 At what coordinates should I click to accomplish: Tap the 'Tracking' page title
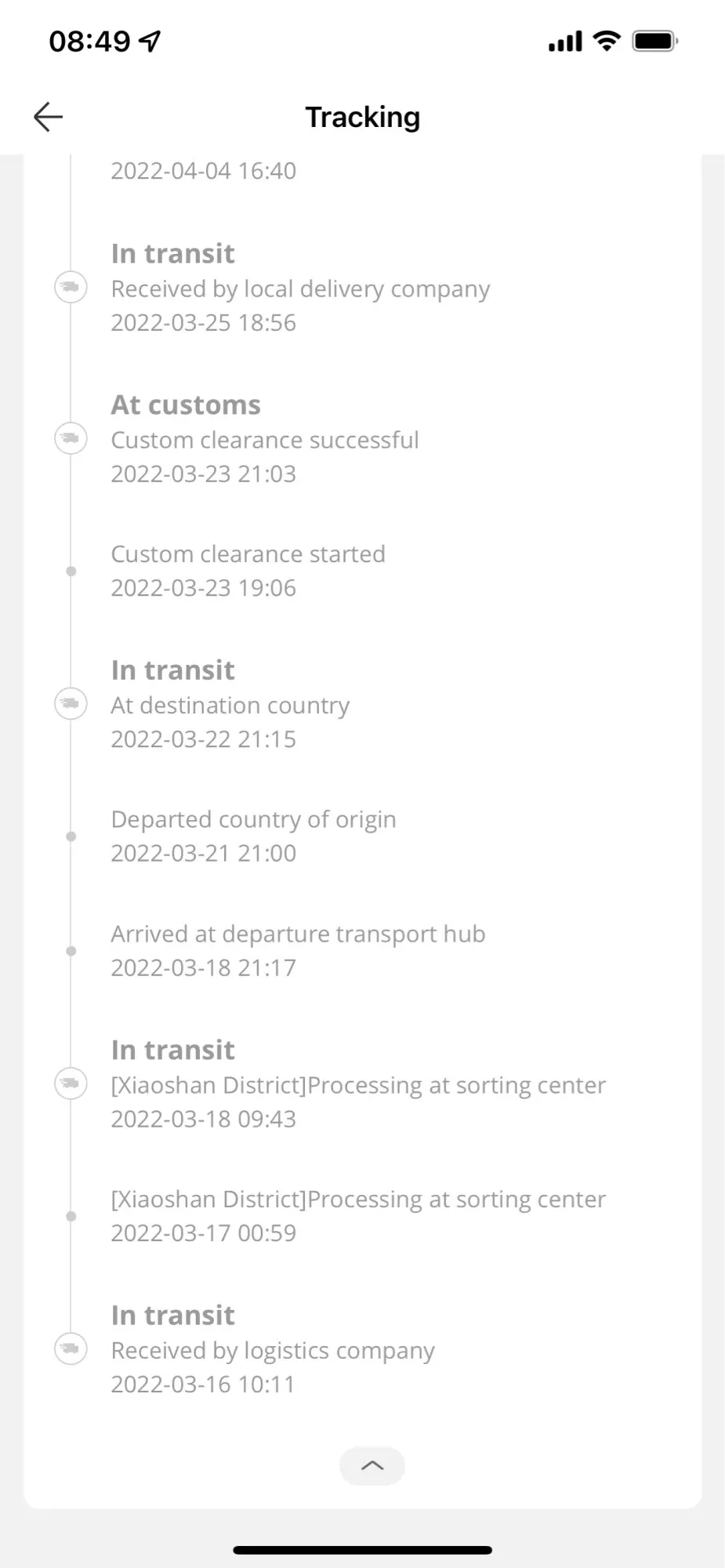coord(363,118)
